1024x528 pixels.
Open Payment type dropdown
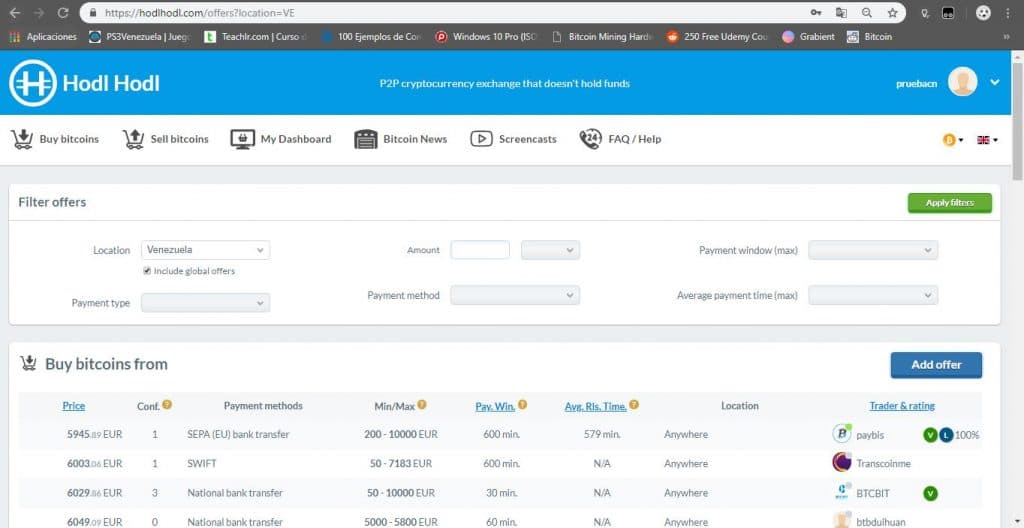click(205, 303)
